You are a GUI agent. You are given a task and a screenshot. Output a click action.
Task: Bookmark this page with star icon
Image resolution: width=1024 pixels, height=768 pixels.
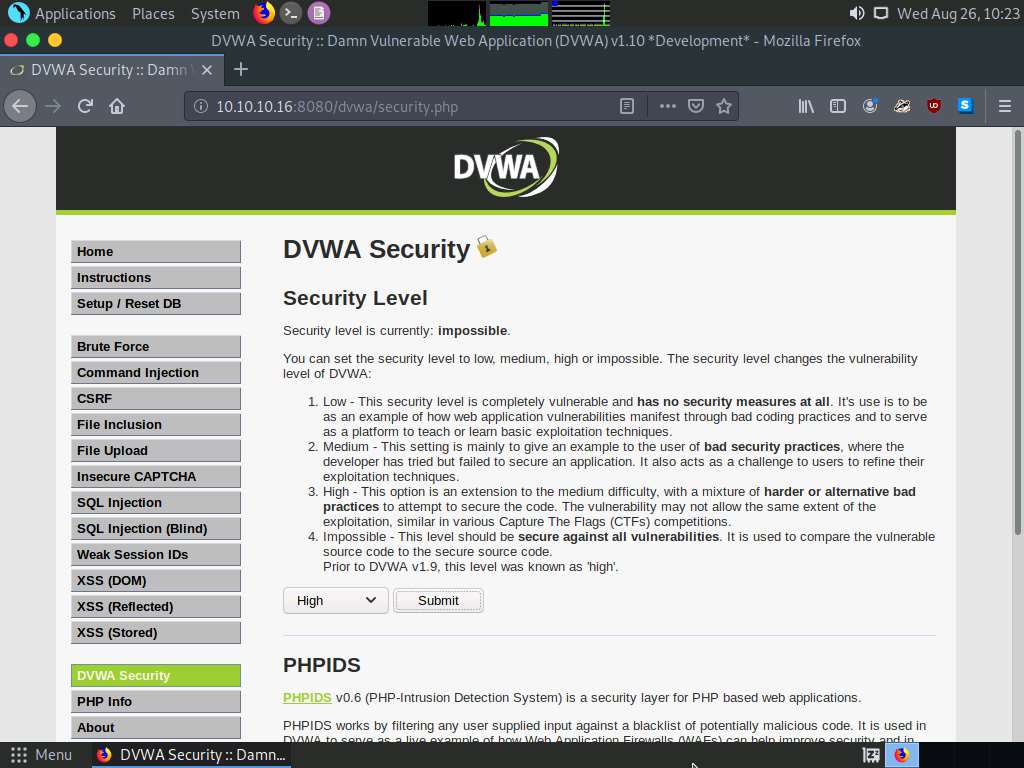[724, 106]
